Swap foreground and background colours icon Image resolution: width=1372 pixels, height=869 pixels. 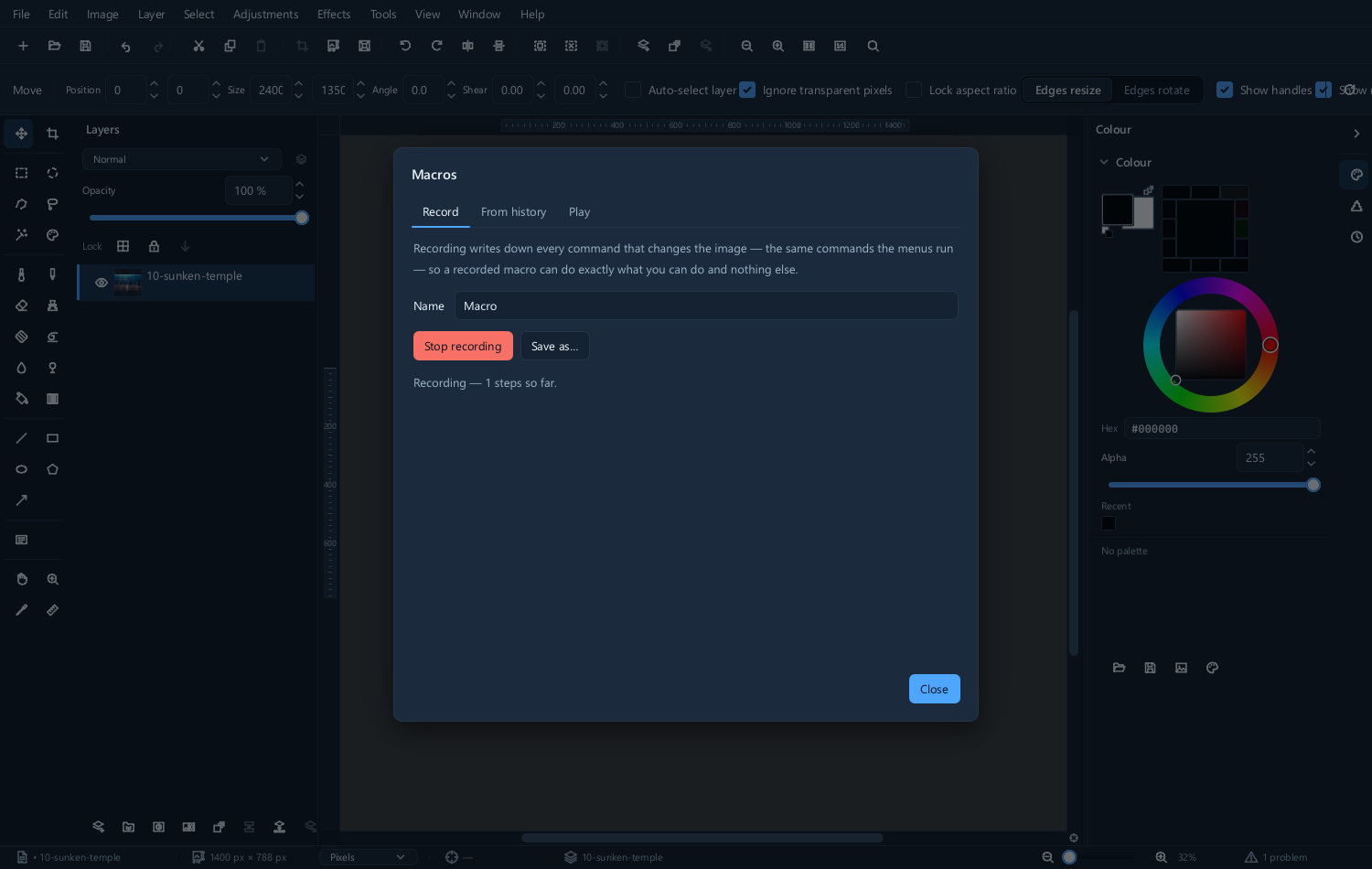[1148, 190]
